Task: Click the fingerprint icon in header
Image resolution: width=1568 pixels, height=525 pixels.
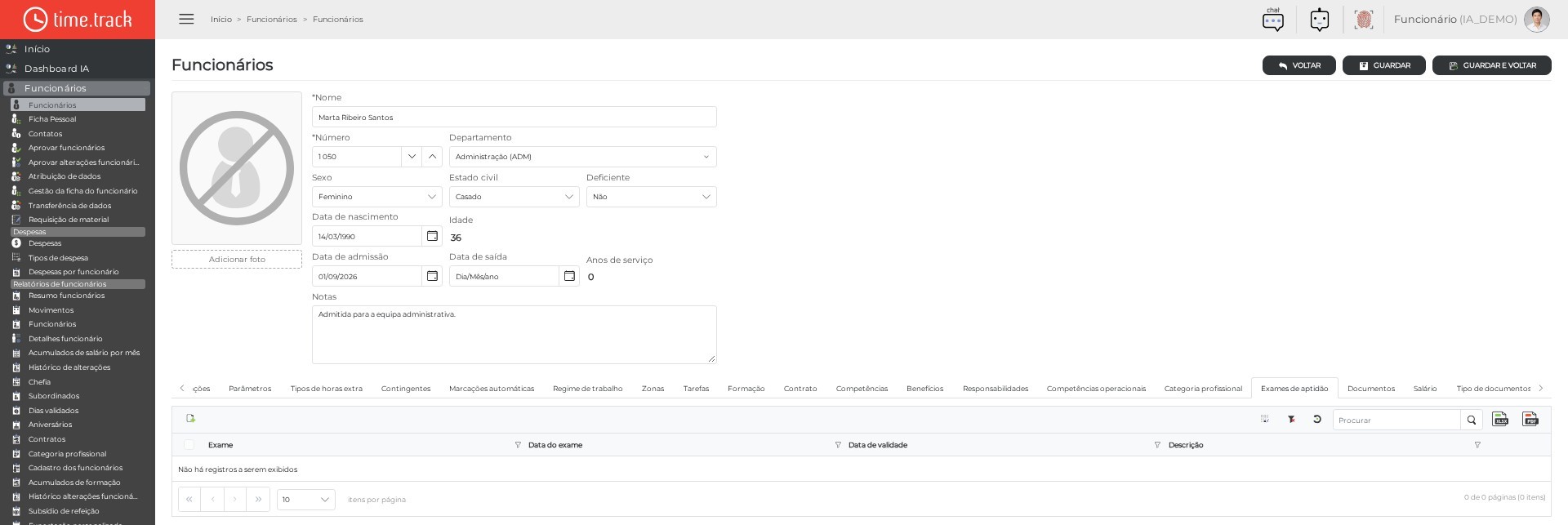Action: (x=1363, y=20)
